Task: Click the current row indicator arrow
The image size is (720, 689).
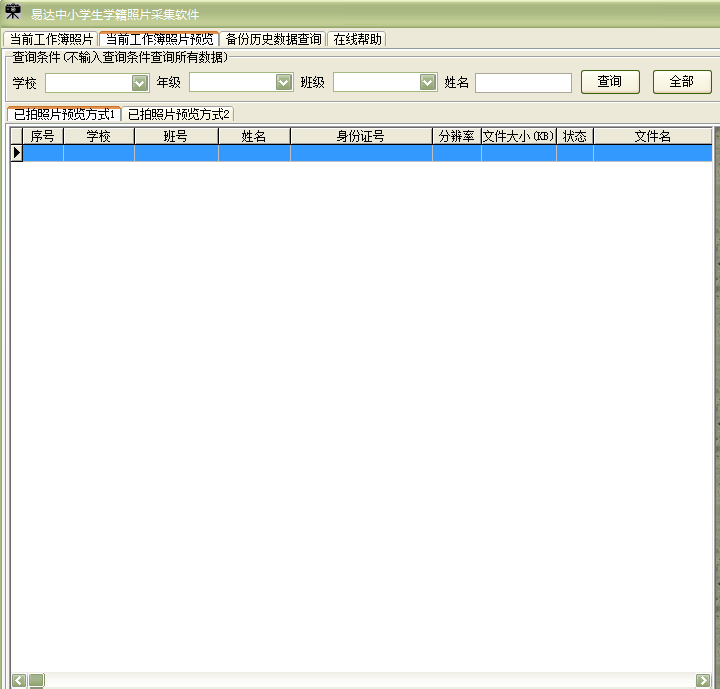Action: pyautogui.click(x=16, y=153)
